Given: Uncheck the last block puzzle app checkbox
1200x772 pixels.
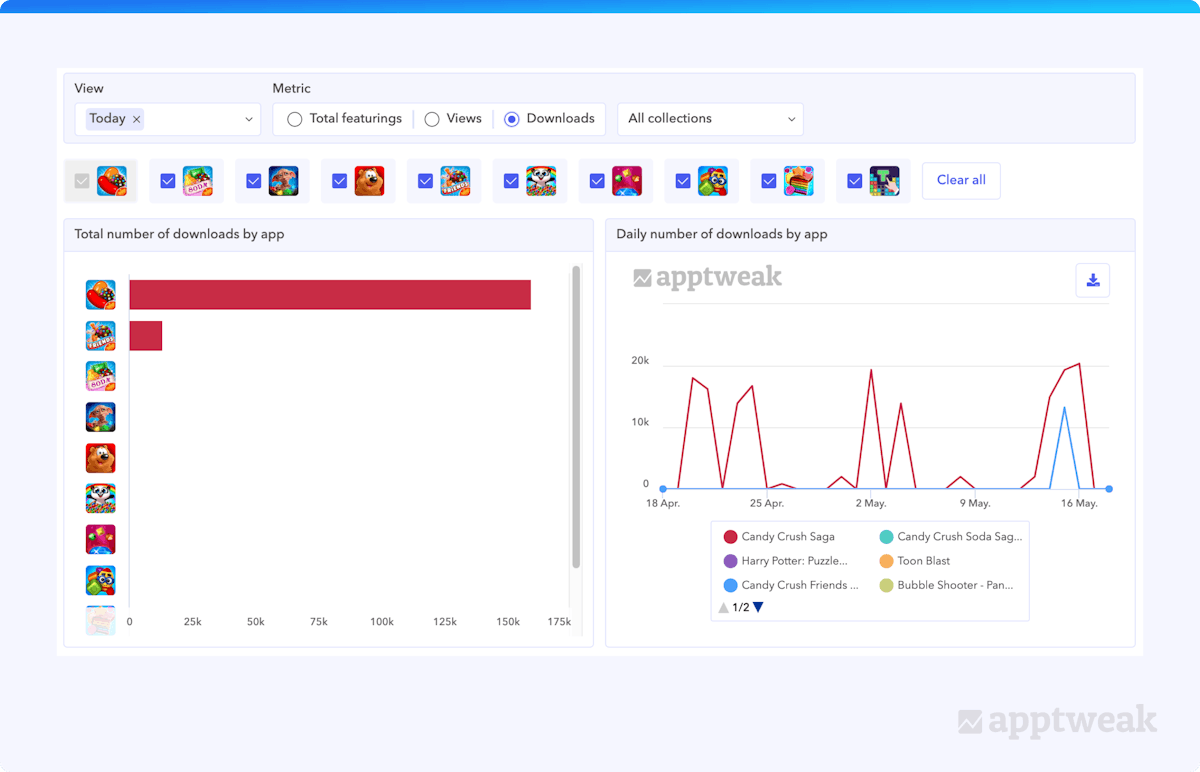Looking at the screenshot, I should tap(855, 181).
